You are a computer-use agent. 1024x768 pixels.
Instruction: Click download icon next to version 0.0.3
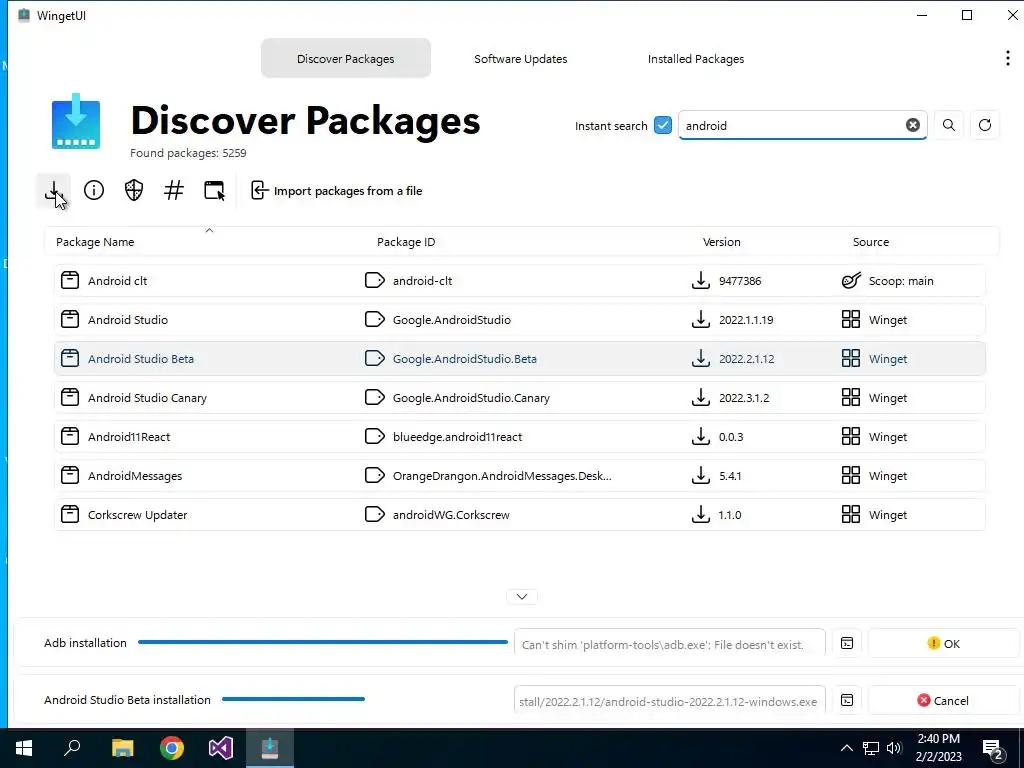pyautogui.click(x=701, y=436)
